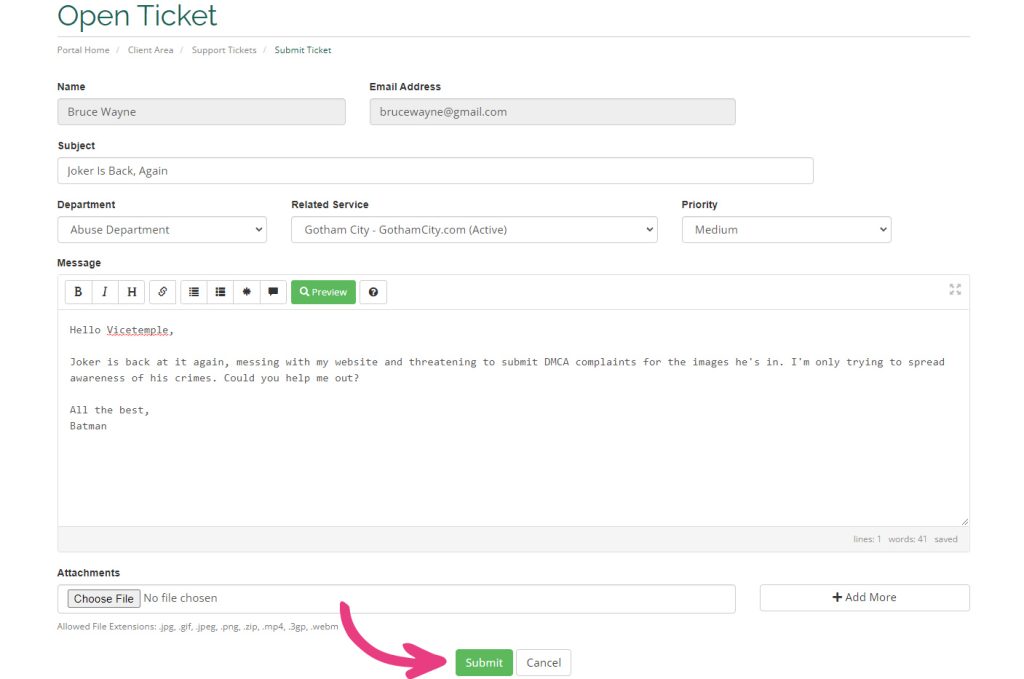Click the underlined word 'Vicetemple' in message
1024x679 pixels.
138,330
